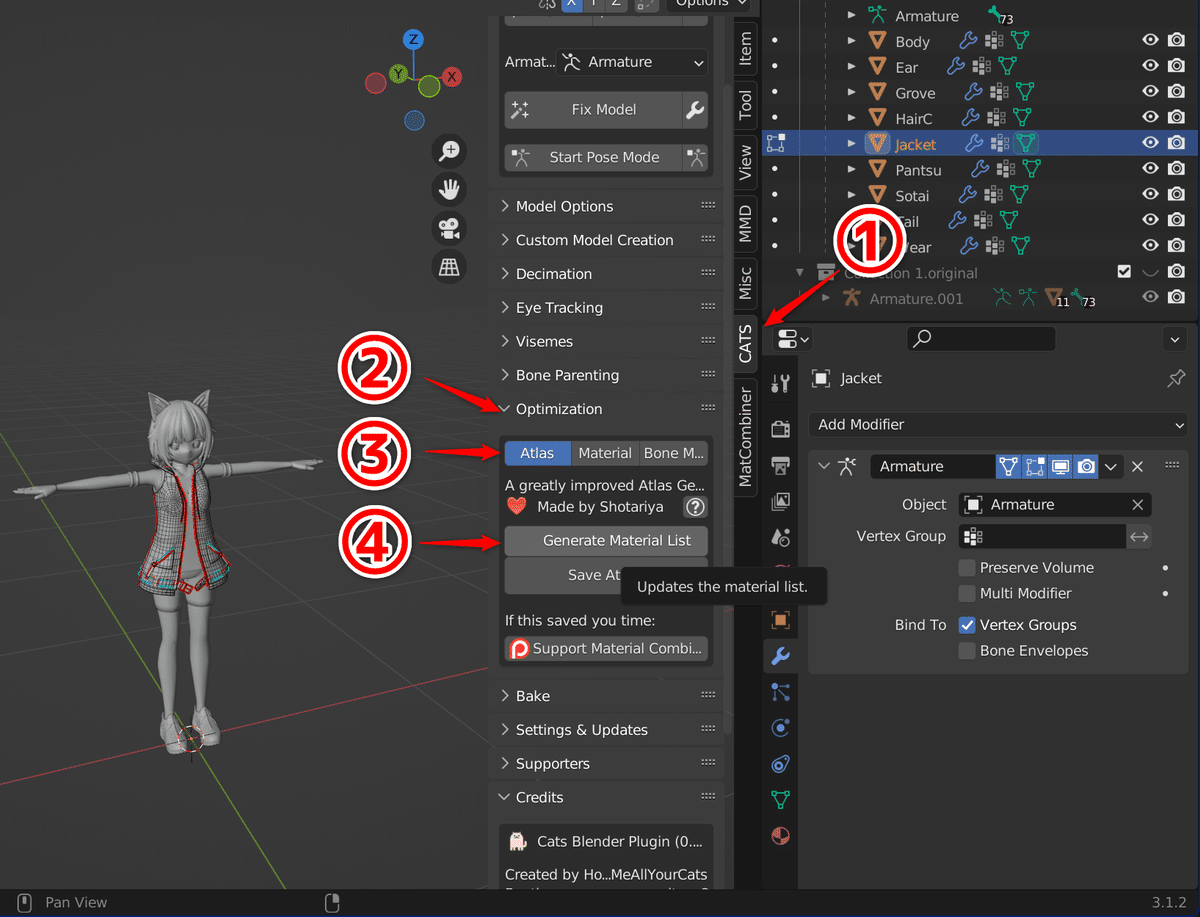
Task: Toggle Armature modifier edit mode display
Action: pos(1034,466)
